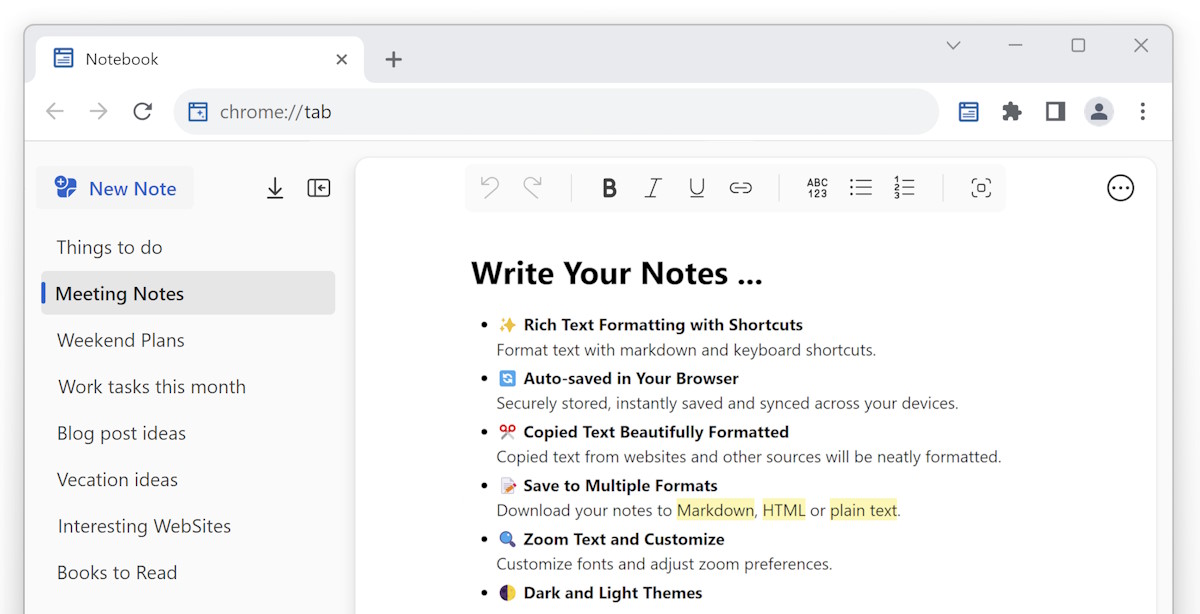The image size is (1200, 614).
Task: Create a New Note
Action: coord(115,187)
